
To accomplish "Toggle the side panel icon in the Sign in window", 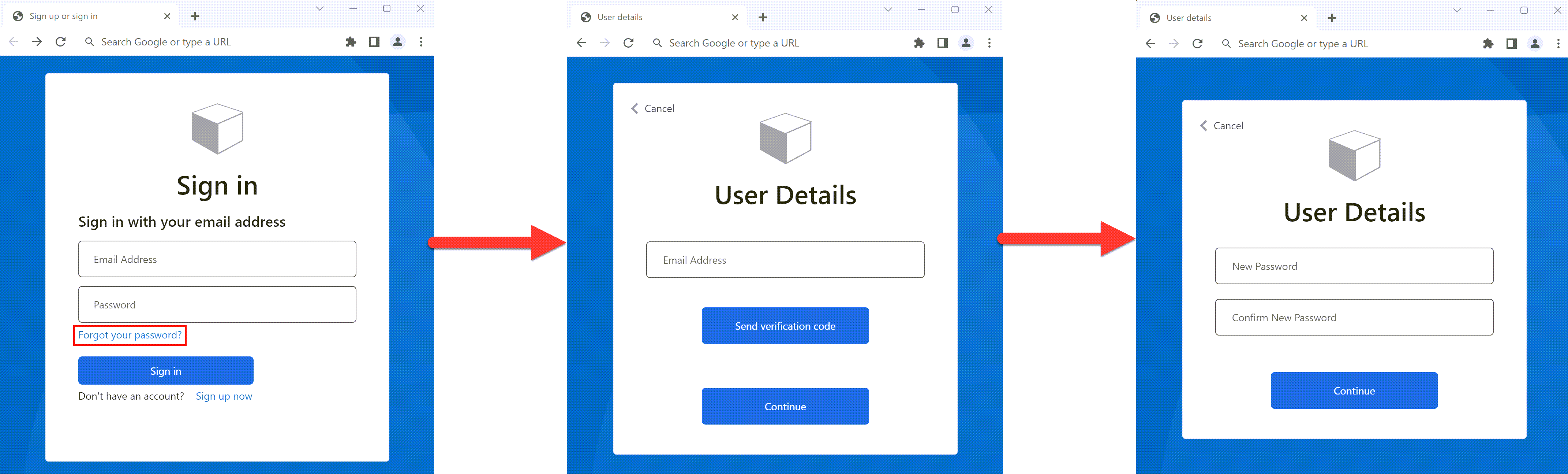I will point(374,42).
